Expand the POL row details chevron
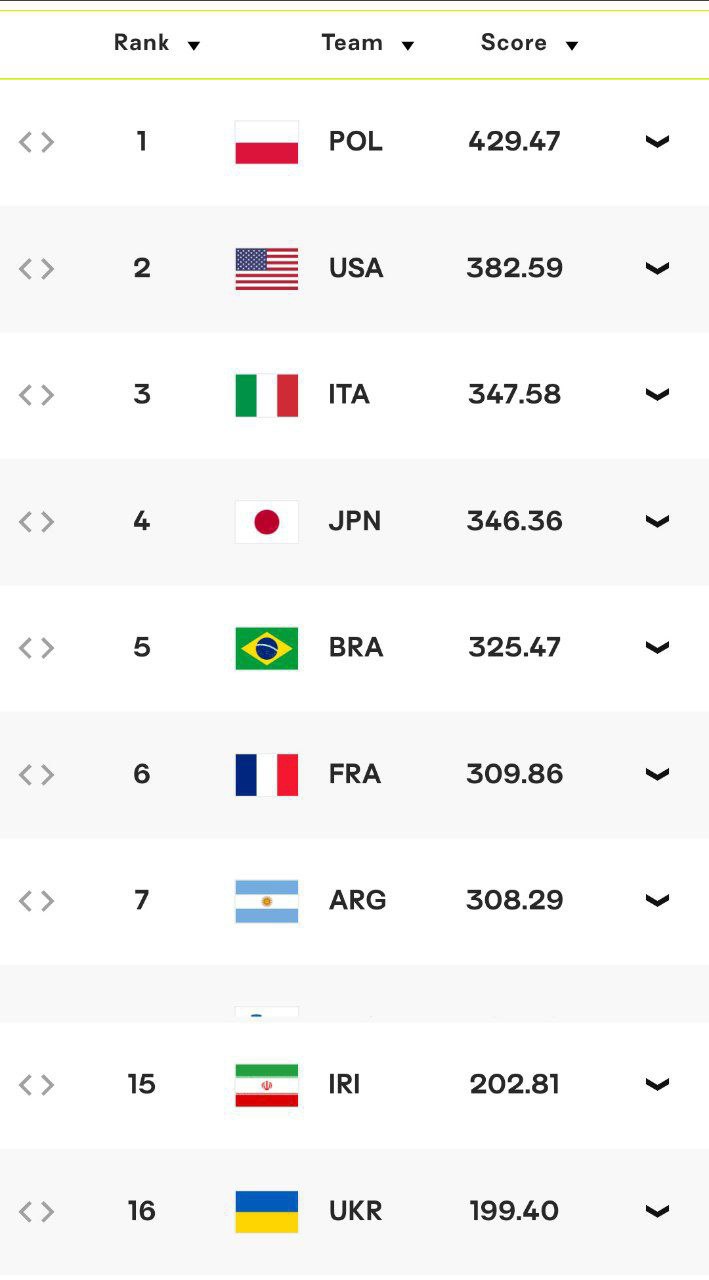Image resolution: width=709 pixels, height=1280 pixels. [657, 142]
